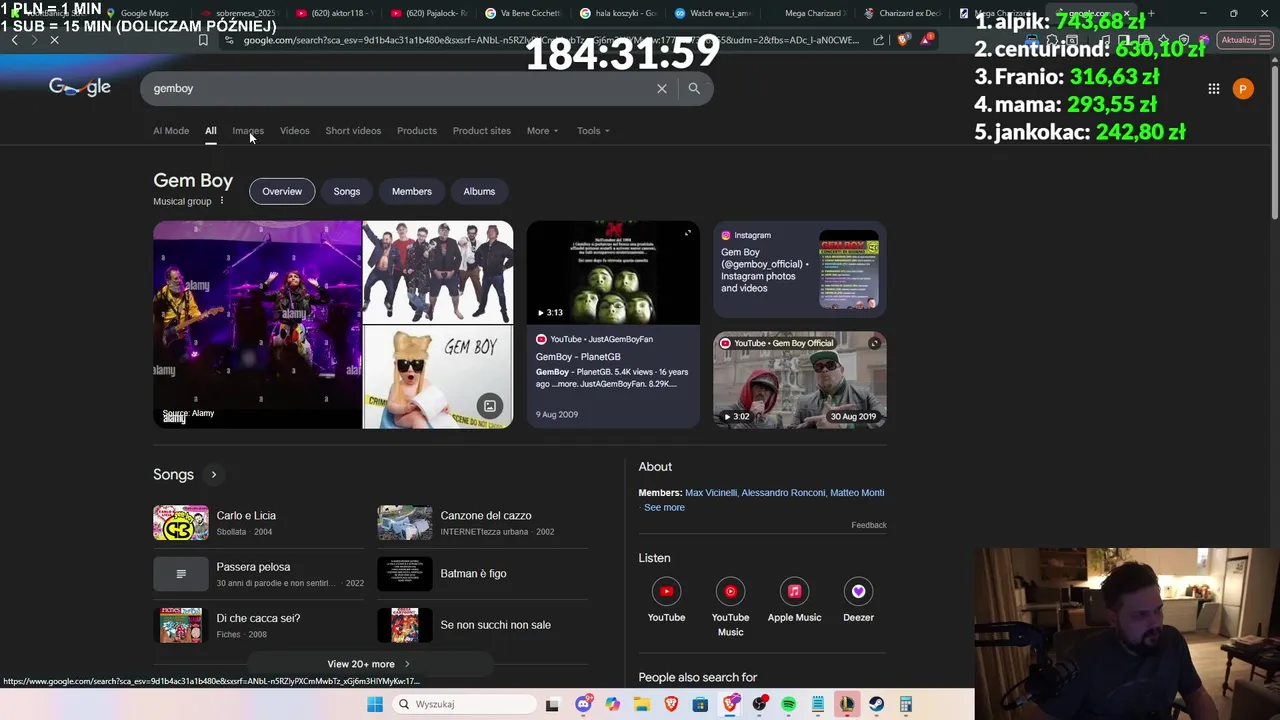Select the Albums chip
The image size is (1280, 720).
tap(479, 191)
